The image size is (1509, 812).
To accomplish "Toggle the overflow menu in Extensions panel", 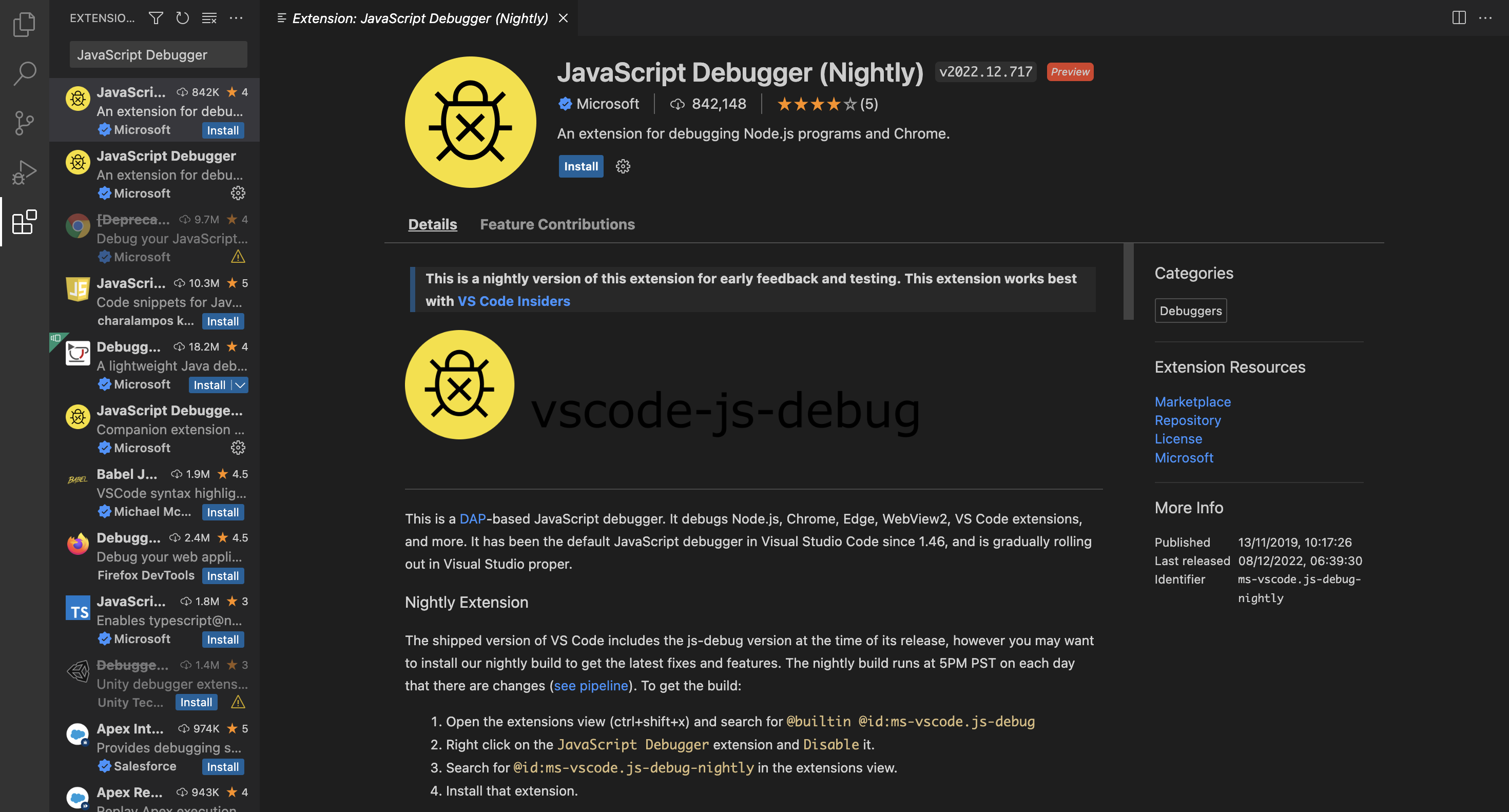I will [237, 18].
